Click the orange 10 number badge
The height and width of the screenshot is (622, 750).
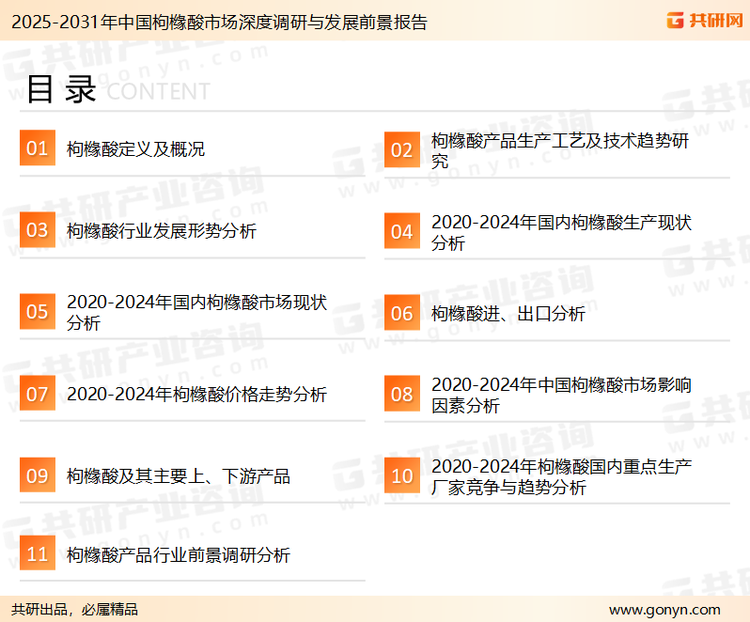402,476
